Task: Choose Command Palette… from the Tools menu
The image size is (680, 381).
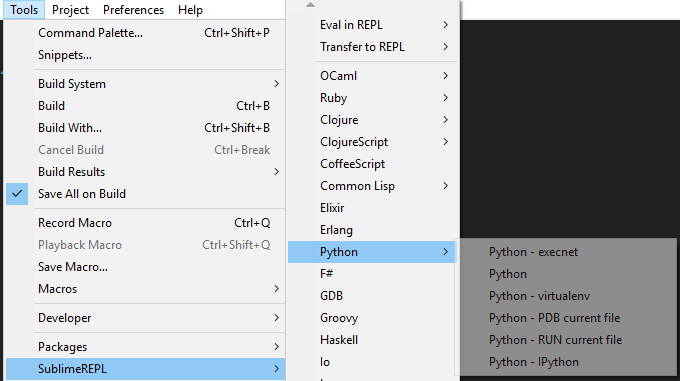Action: click(145, 33)
